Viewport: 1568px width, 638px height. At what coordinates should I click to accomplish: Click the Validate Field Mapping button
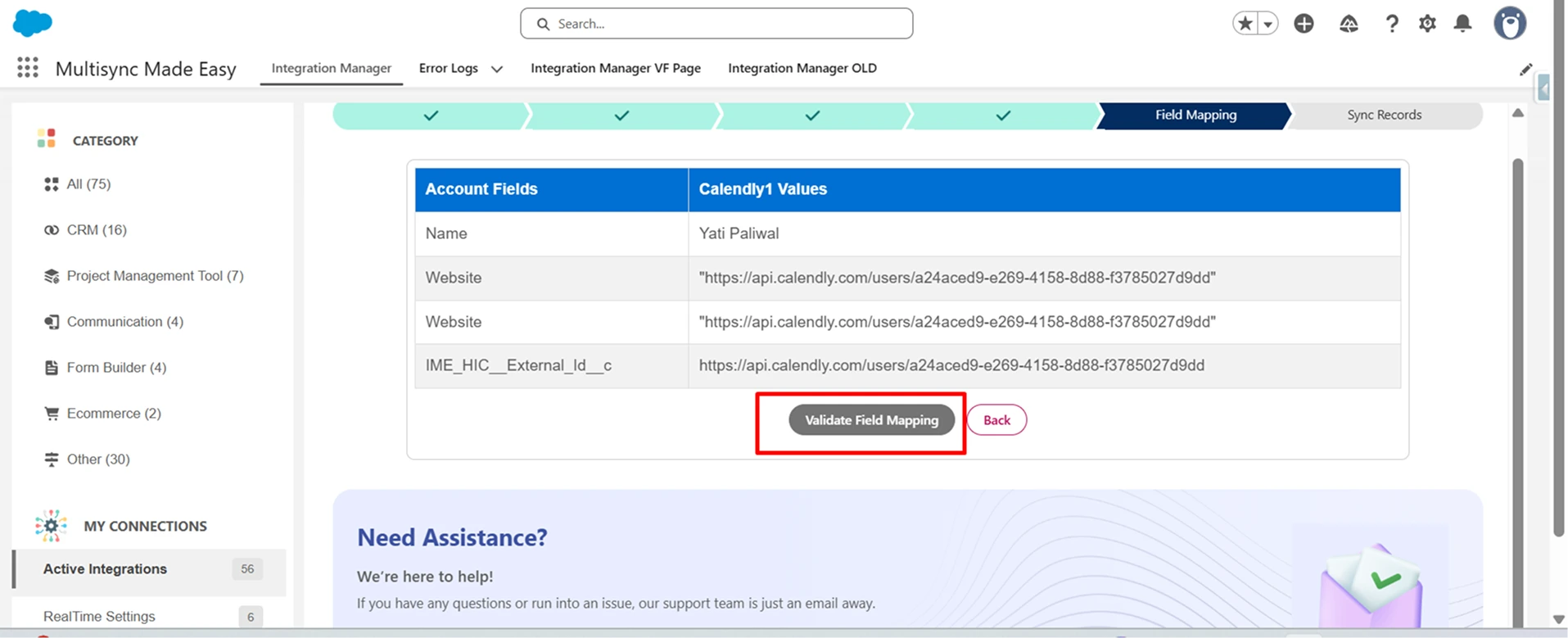click(871, 420)
